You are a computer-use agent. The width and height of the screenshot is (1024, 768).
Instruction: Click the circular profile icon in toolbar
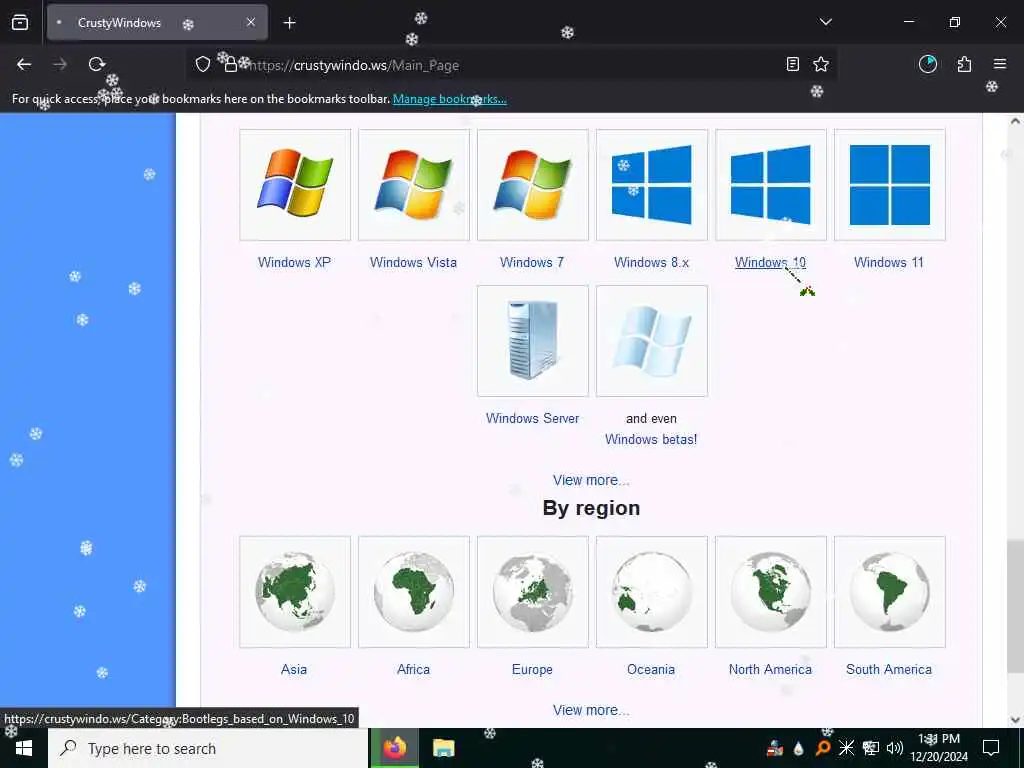tap(928, 64)
